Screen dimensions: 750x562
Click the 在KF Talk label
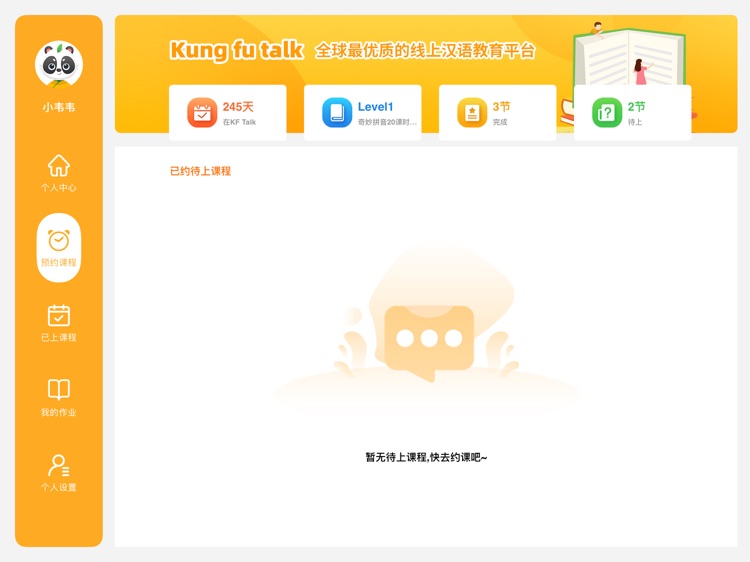(239, 122)
